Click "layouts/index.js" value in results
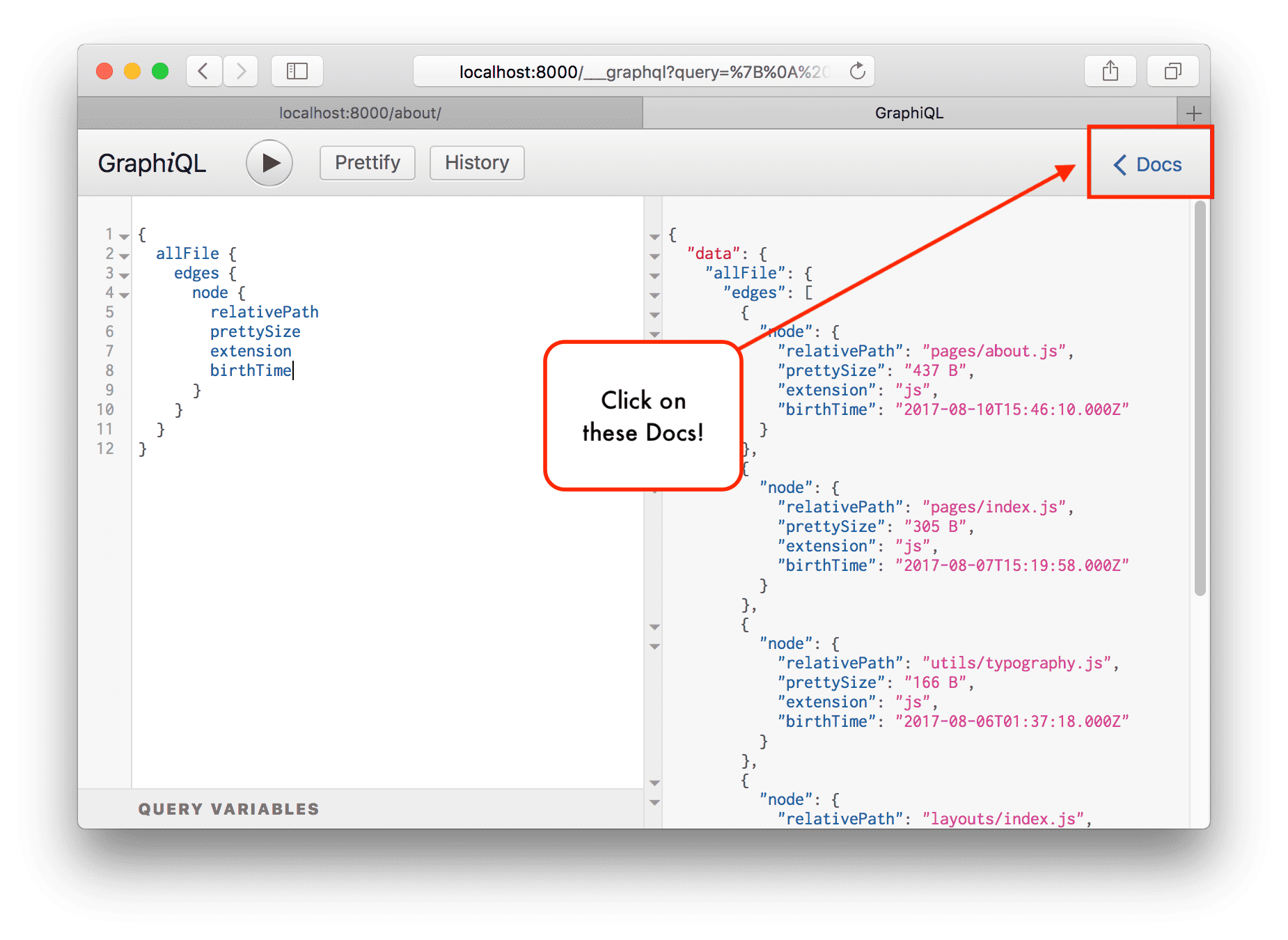Screen dimensions: 1288x940 tap(1003, 819)
